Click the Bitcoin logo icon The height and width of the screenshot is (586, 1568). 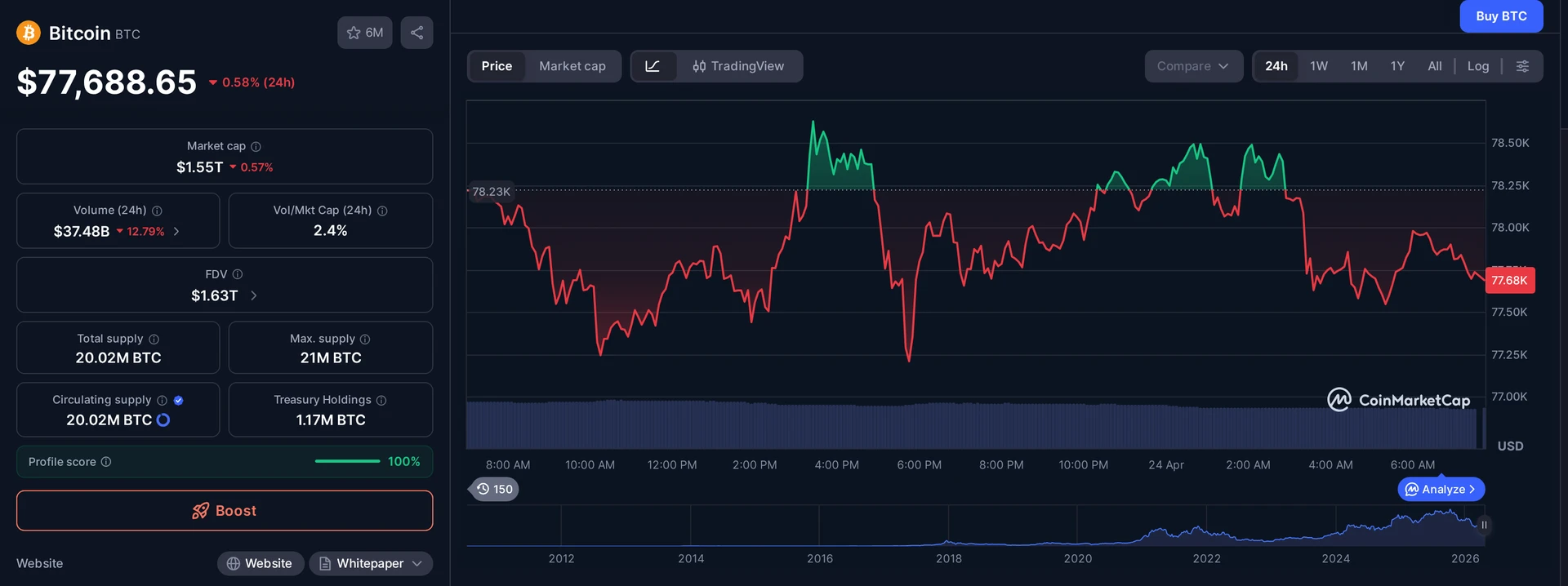[29, 33]
